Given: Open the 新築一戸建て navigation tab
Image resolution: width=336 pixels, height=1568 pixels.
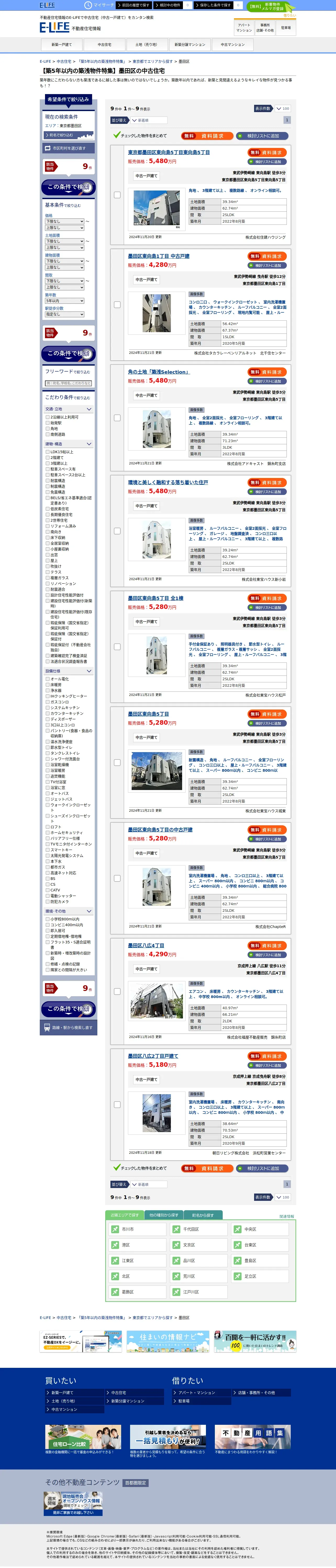Looking at the screenshot, I should (61, 44).
